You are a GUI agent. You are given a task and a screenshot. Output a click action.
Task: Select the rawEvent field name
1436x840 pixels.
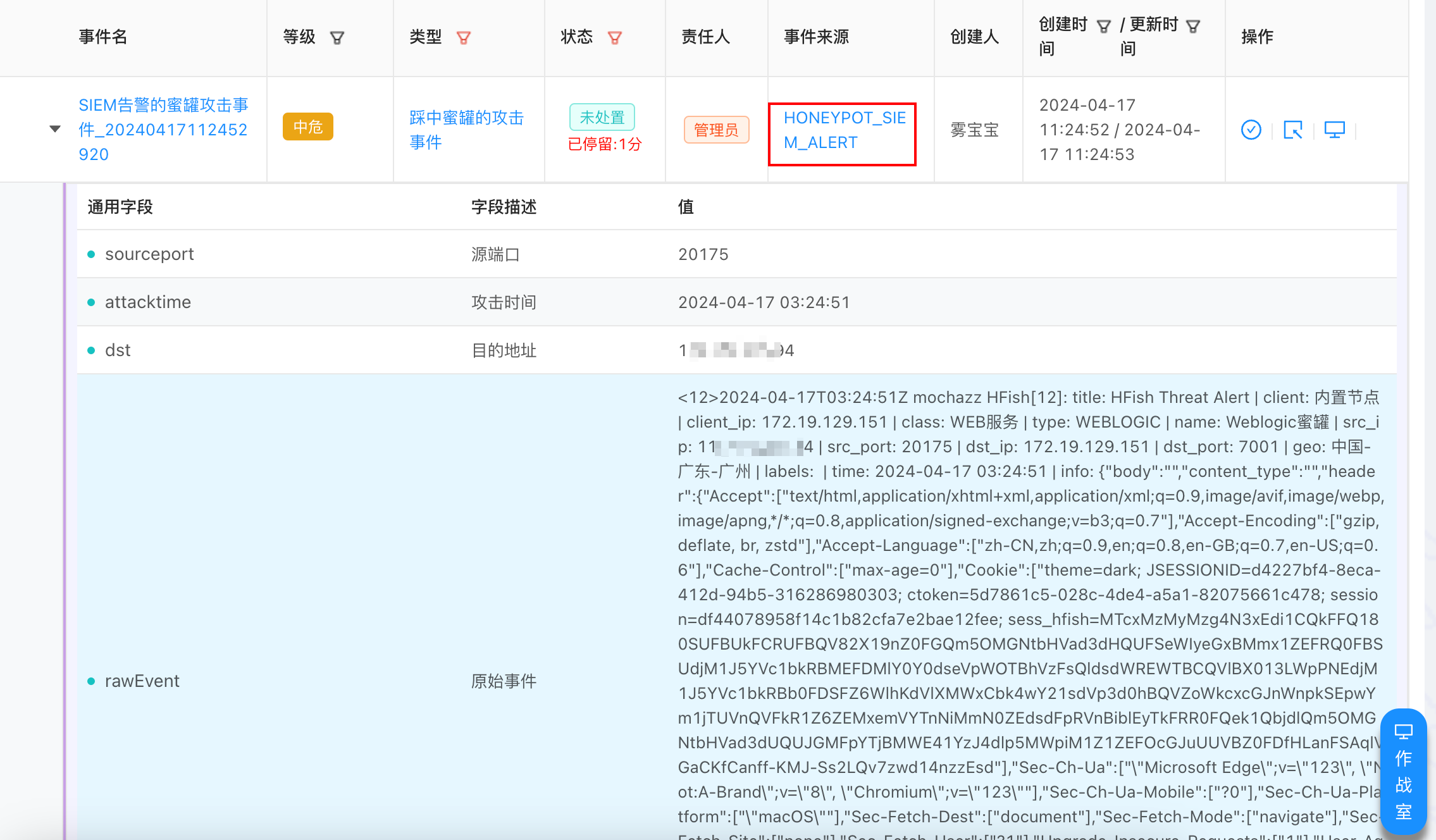click(x=142, y=681)
